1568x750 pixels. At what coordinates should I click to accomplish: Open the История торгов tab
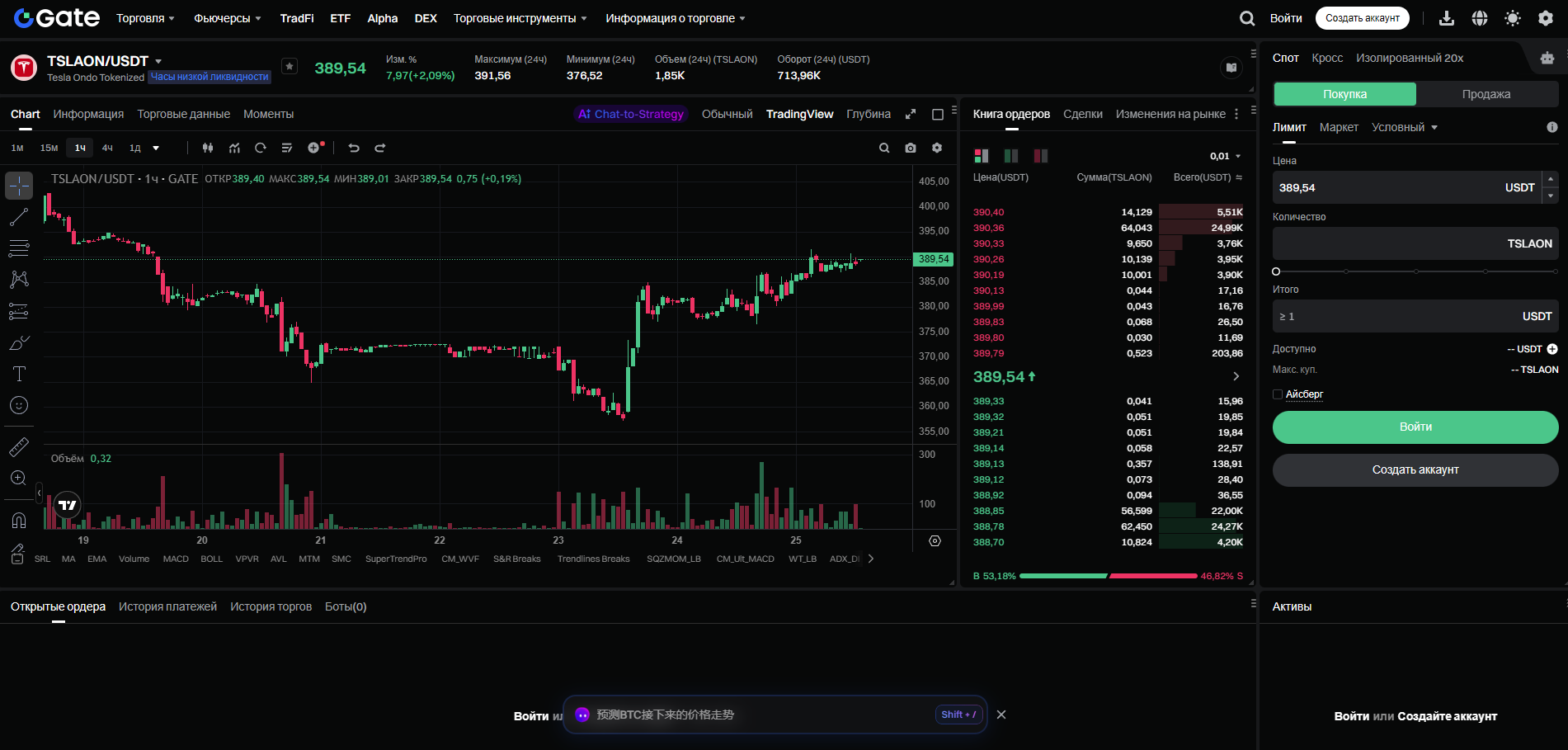click(x=271, y=606)
